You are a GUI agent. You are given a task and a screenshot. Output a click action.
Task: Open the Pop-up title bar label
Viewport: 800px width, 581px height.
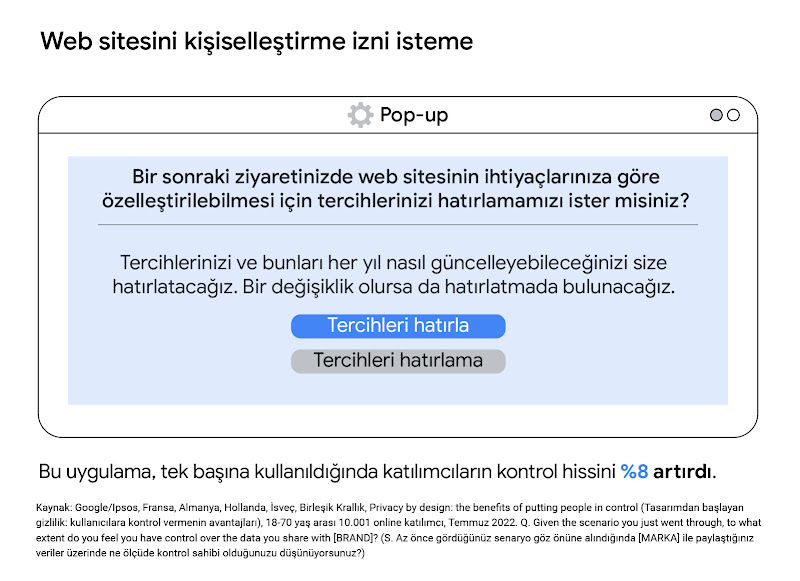pos(416,114)
